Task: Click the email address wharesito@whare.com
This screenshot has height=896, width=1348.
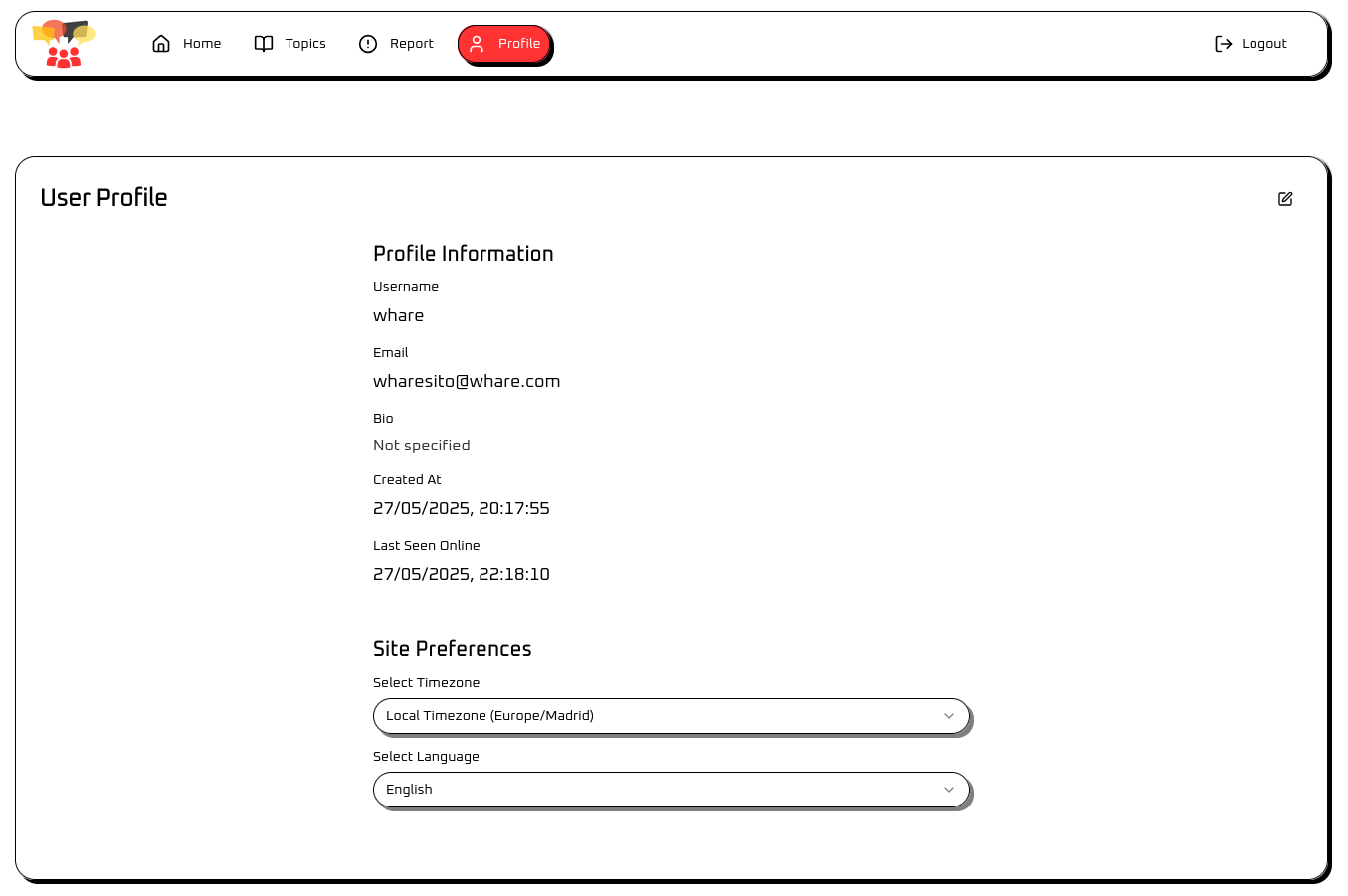Action: pos(467,381)
